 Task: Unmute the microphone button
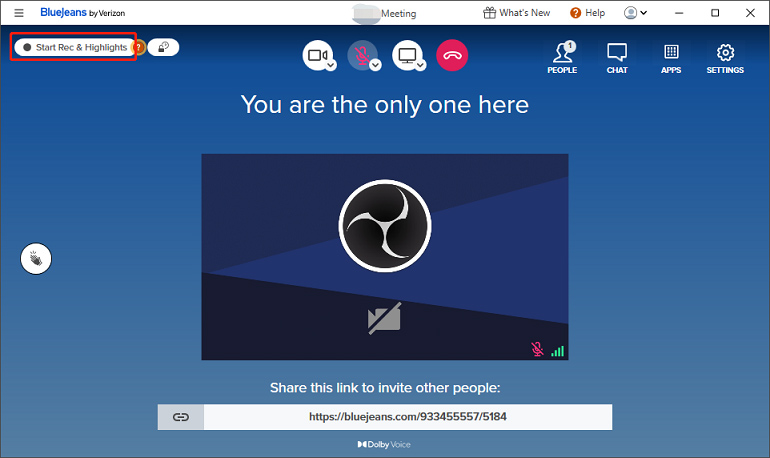(362, 55)
